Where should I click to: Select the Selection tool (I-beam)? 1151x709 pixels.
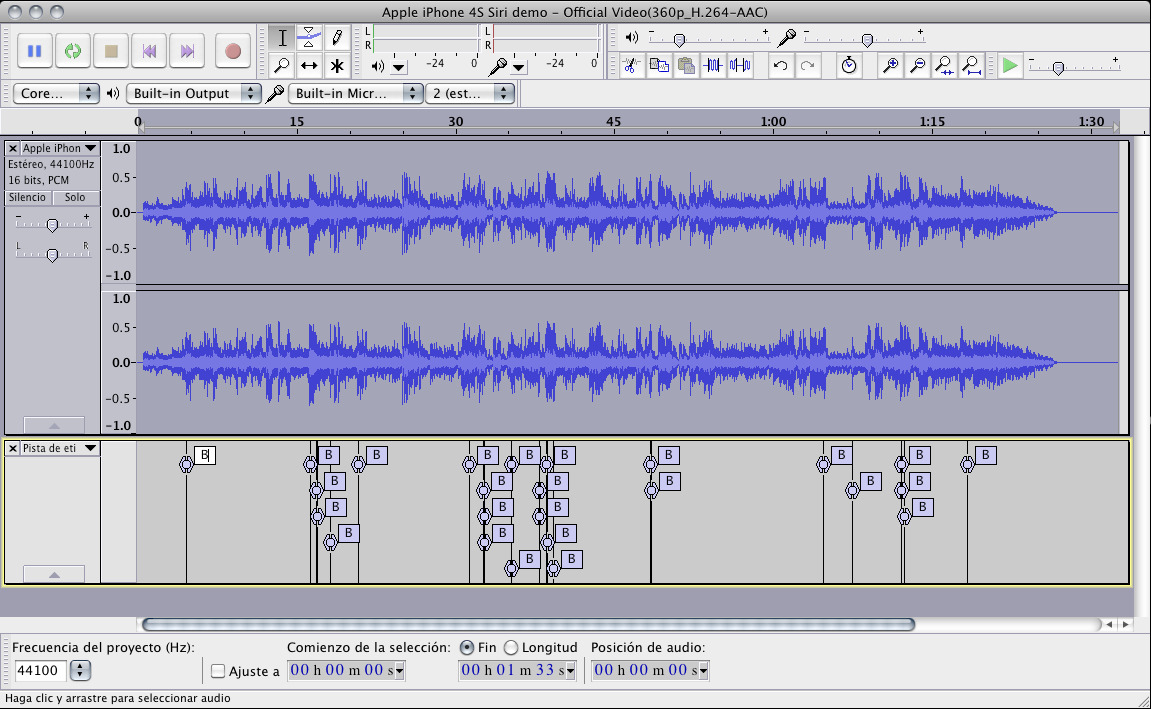[x=282, y=36]
